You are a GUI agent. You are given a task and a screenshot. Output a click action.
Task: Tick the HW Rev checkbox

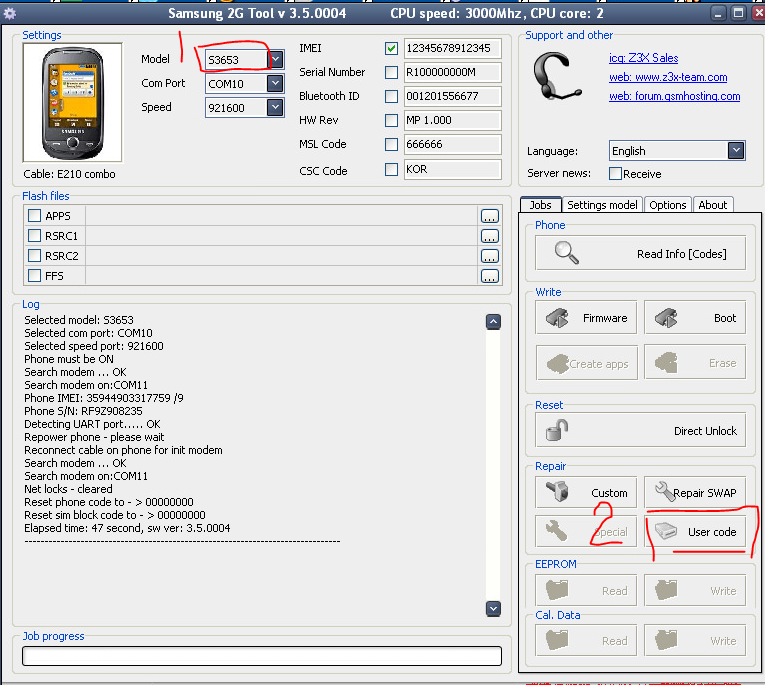[x=391, y=120]
